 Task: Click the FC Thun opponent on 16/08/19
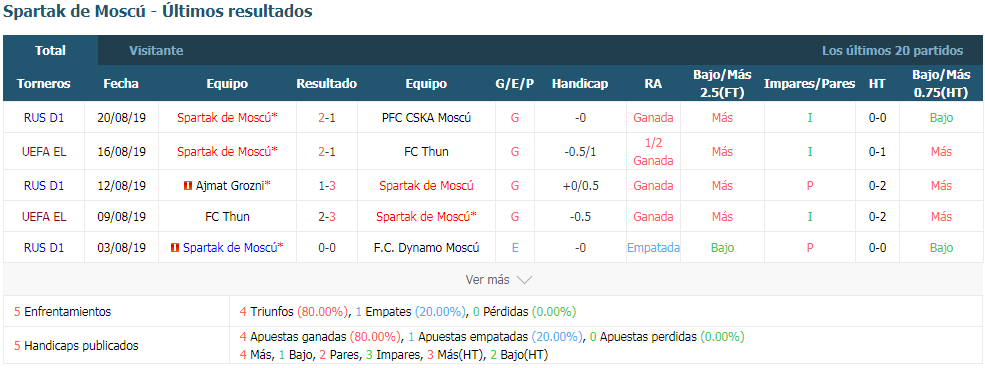coord(426,151)
